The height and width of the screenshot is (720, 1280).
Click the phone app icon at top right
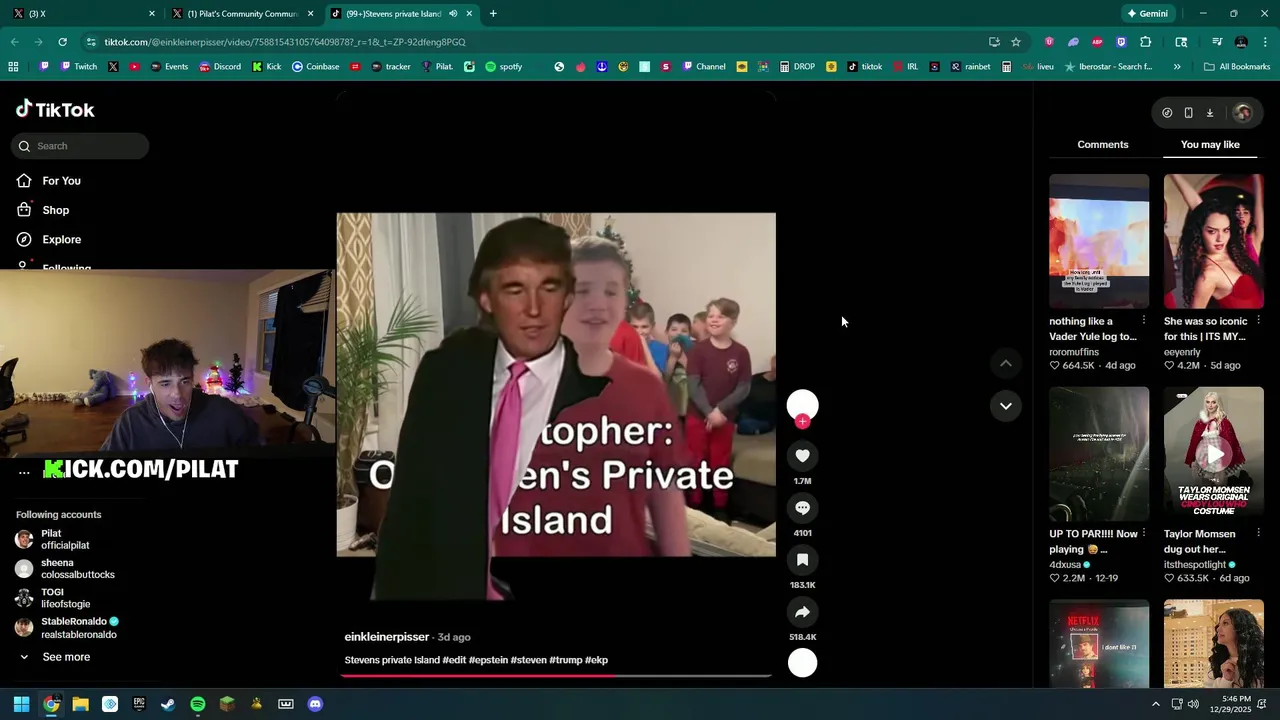click(1188, 113)
